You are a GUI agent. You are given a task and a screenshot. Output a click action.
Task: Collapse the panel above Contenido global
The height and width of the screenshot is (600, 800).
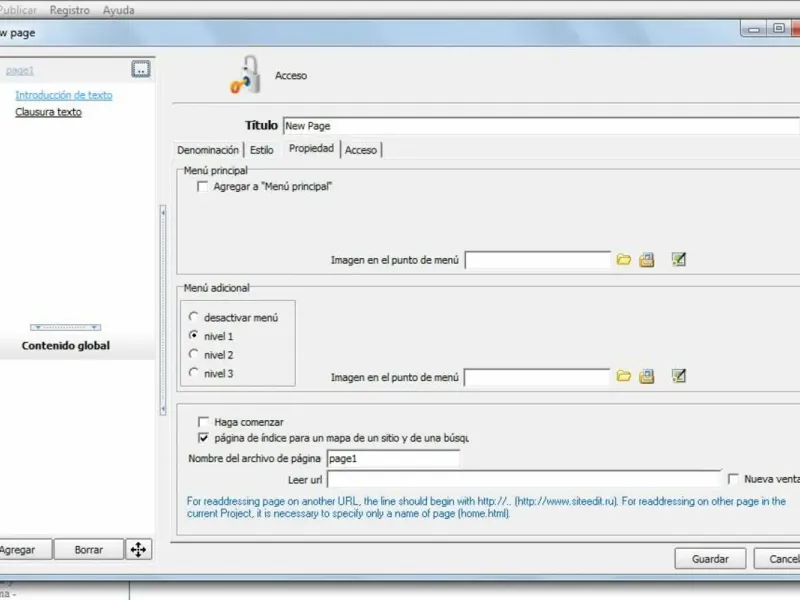(65, 327)
